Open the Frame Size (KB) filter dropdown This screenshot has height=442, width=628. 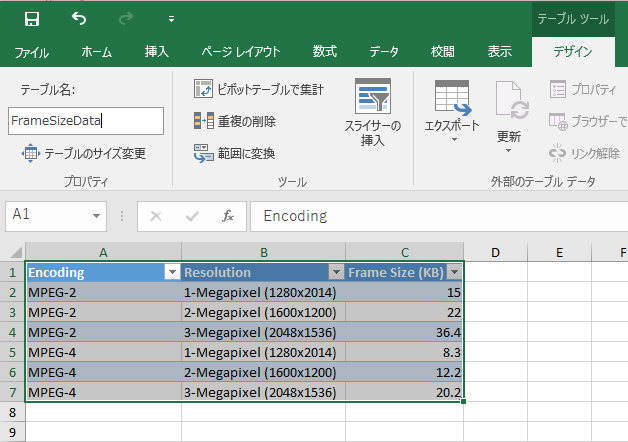454,272
